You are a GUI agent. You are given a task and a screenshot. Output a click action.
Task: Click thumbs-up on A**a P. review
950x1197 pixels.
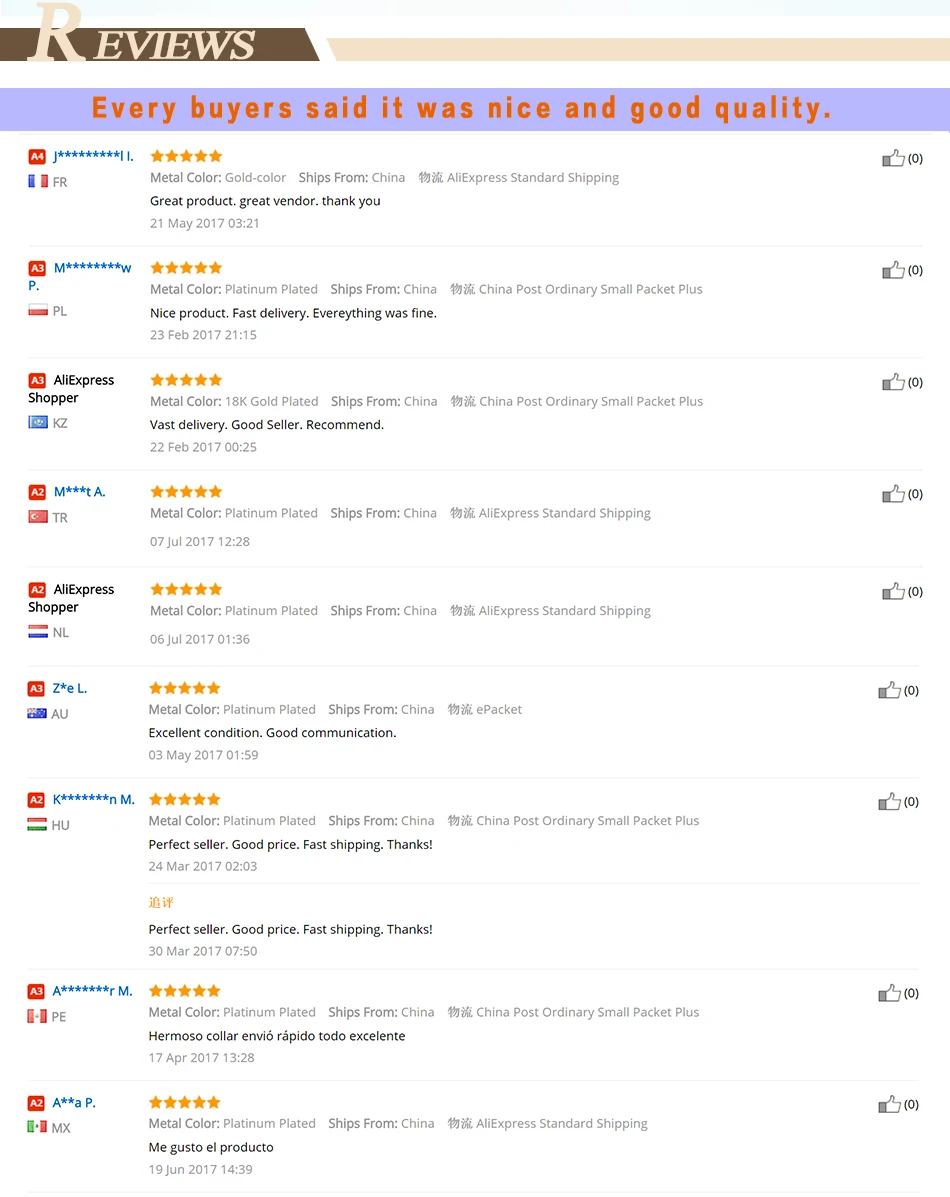pyautogui.click(x=889, y=1105)
